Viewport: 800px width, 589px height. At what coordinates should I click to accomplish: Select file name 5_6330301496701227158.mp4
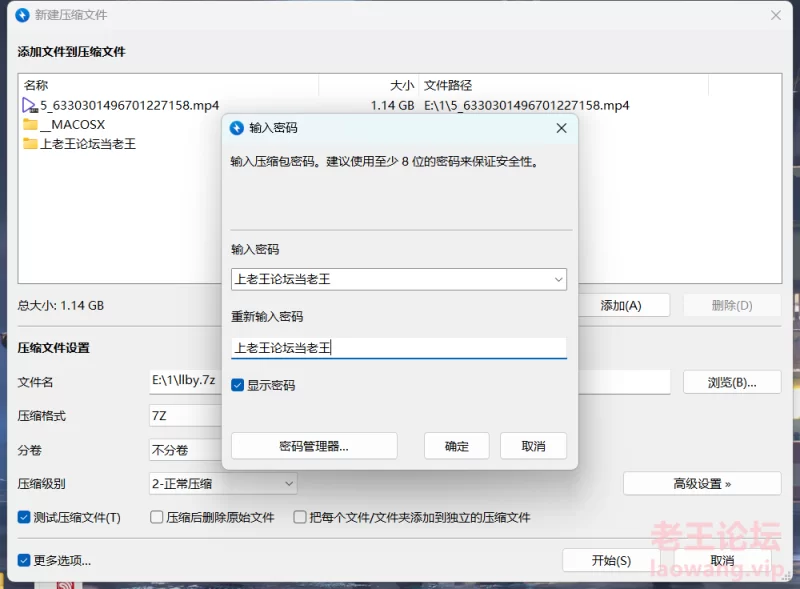[x=130, y=106]
